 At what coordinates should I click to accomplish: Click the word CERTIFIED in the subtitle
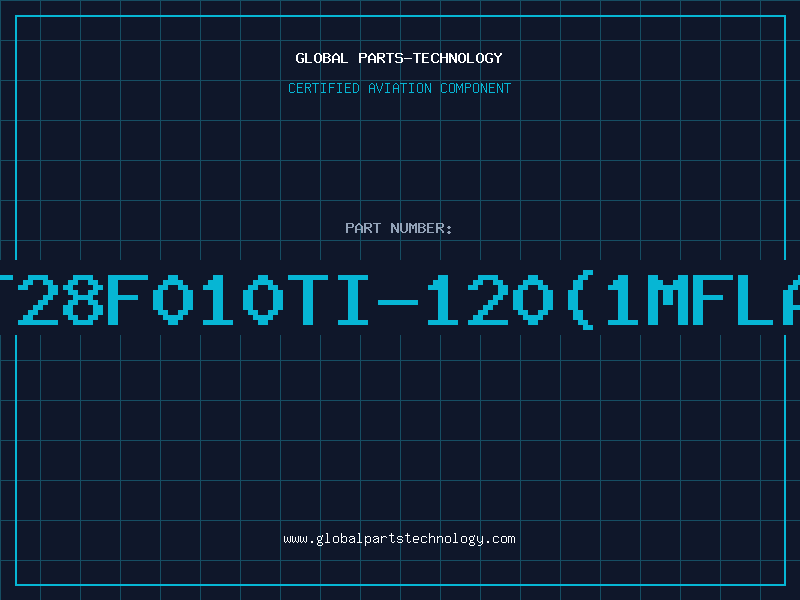(x=323, y=88)
